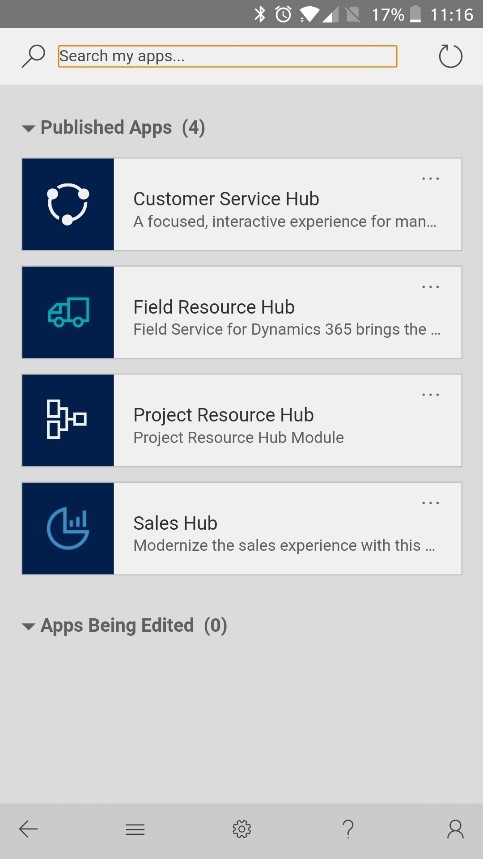Open the Customer Service Hub app icon

click(x=68, y=204)
